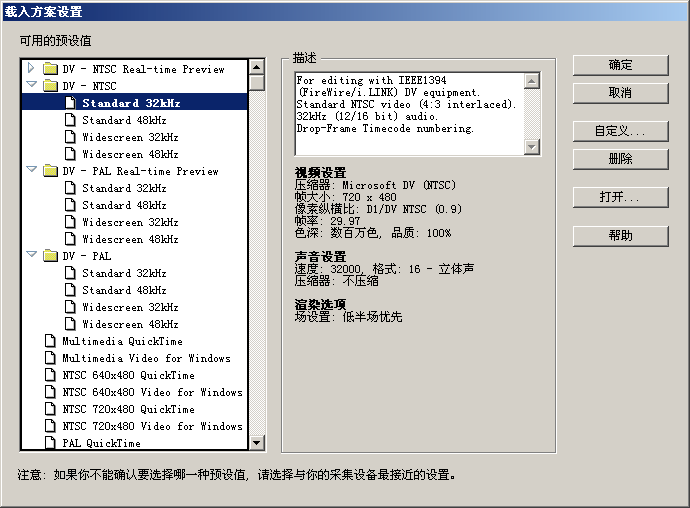690x508 pixels.
Task: Click preset list scrollbar thumb
Action: tap(257, 83)
